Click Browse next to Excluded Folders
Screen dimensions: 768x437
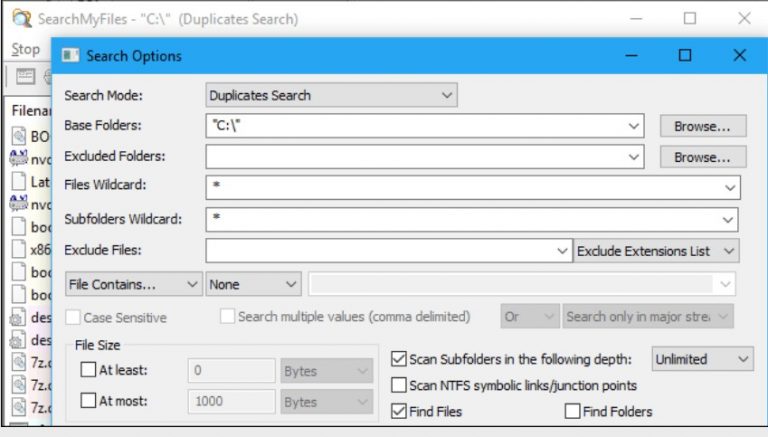point(703,157)
